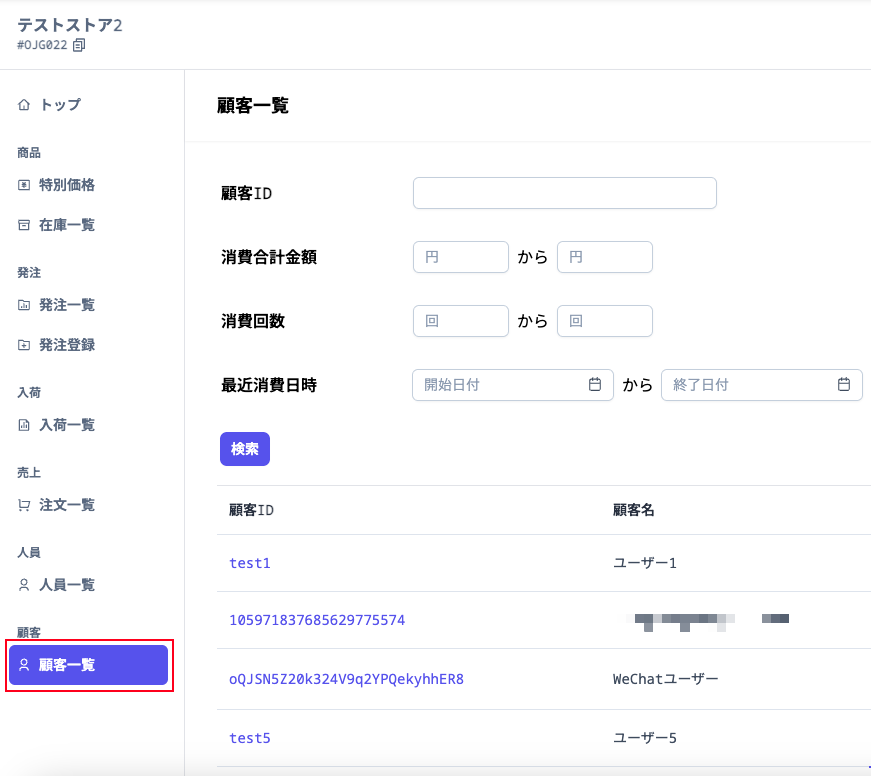Screen dimensions: 871x776
Task: Open calendar icon in 終了日付 field
Action: point(844,384)
